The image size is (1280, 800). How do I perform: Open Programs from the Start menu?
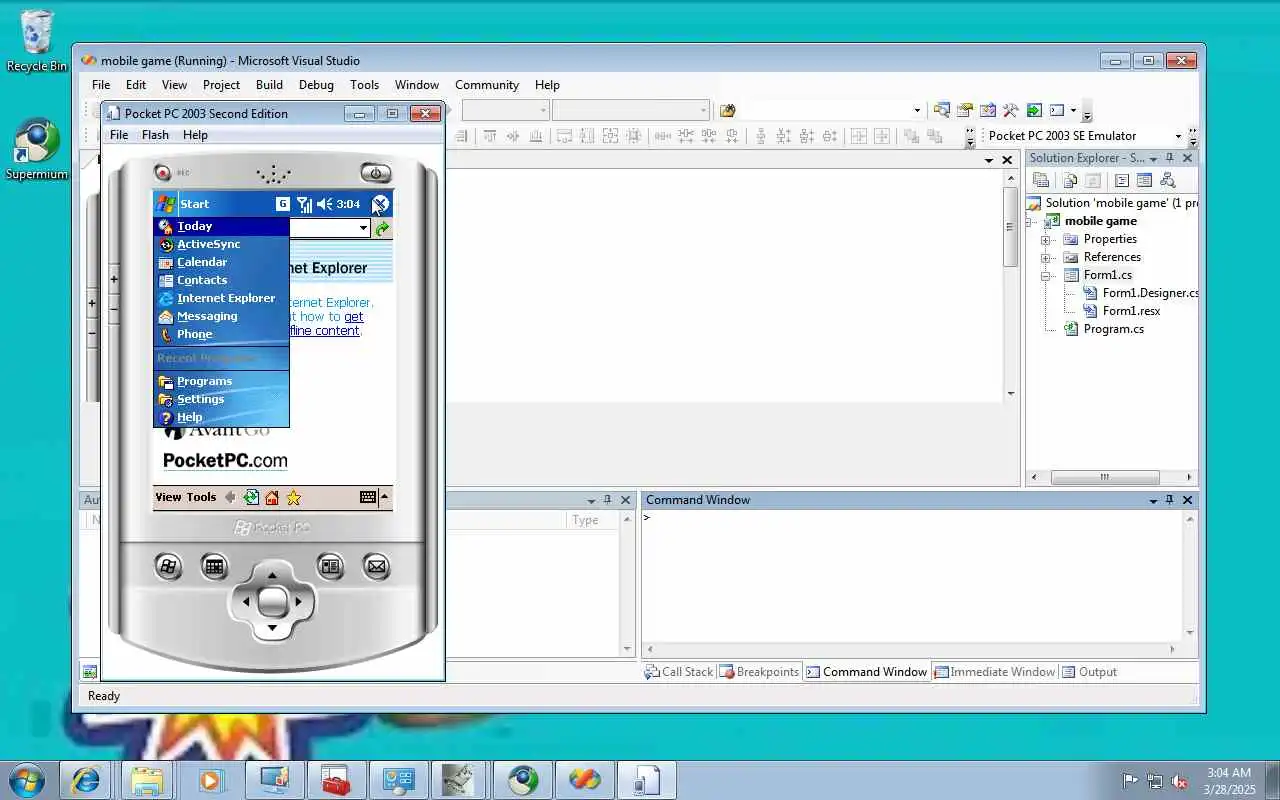pyautogui.click(x=221, y=381)
